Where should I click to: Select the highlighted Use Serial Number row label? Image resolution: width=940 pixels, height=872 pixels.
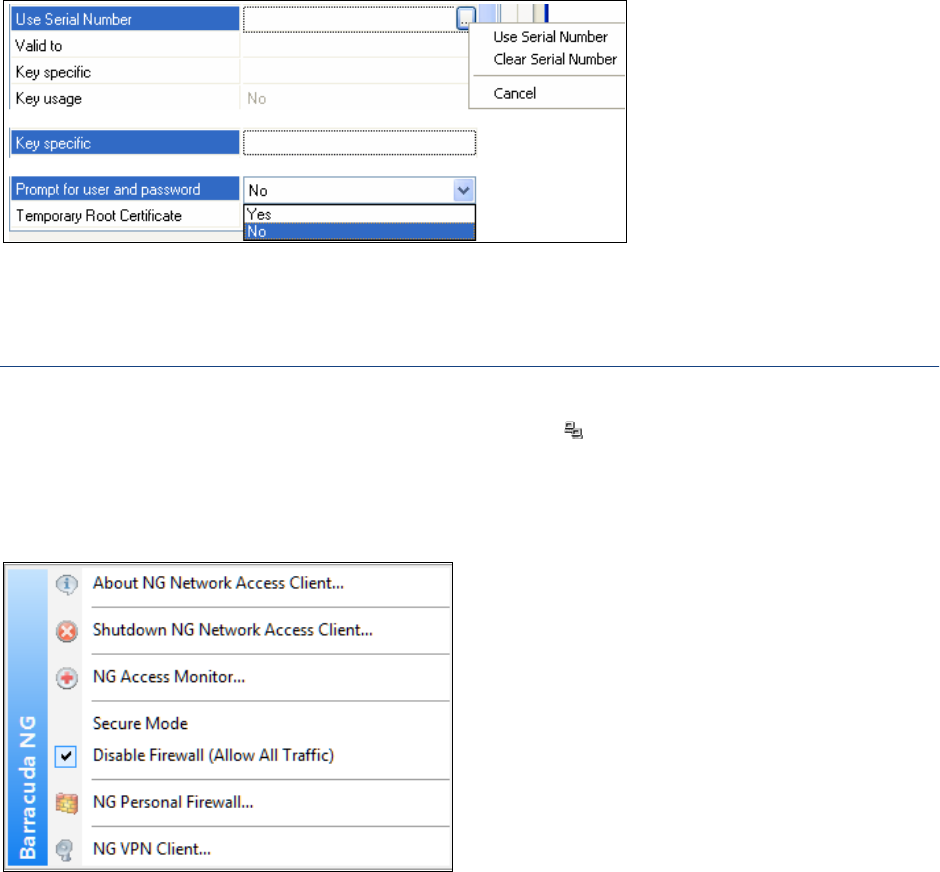tap(125, 19)
